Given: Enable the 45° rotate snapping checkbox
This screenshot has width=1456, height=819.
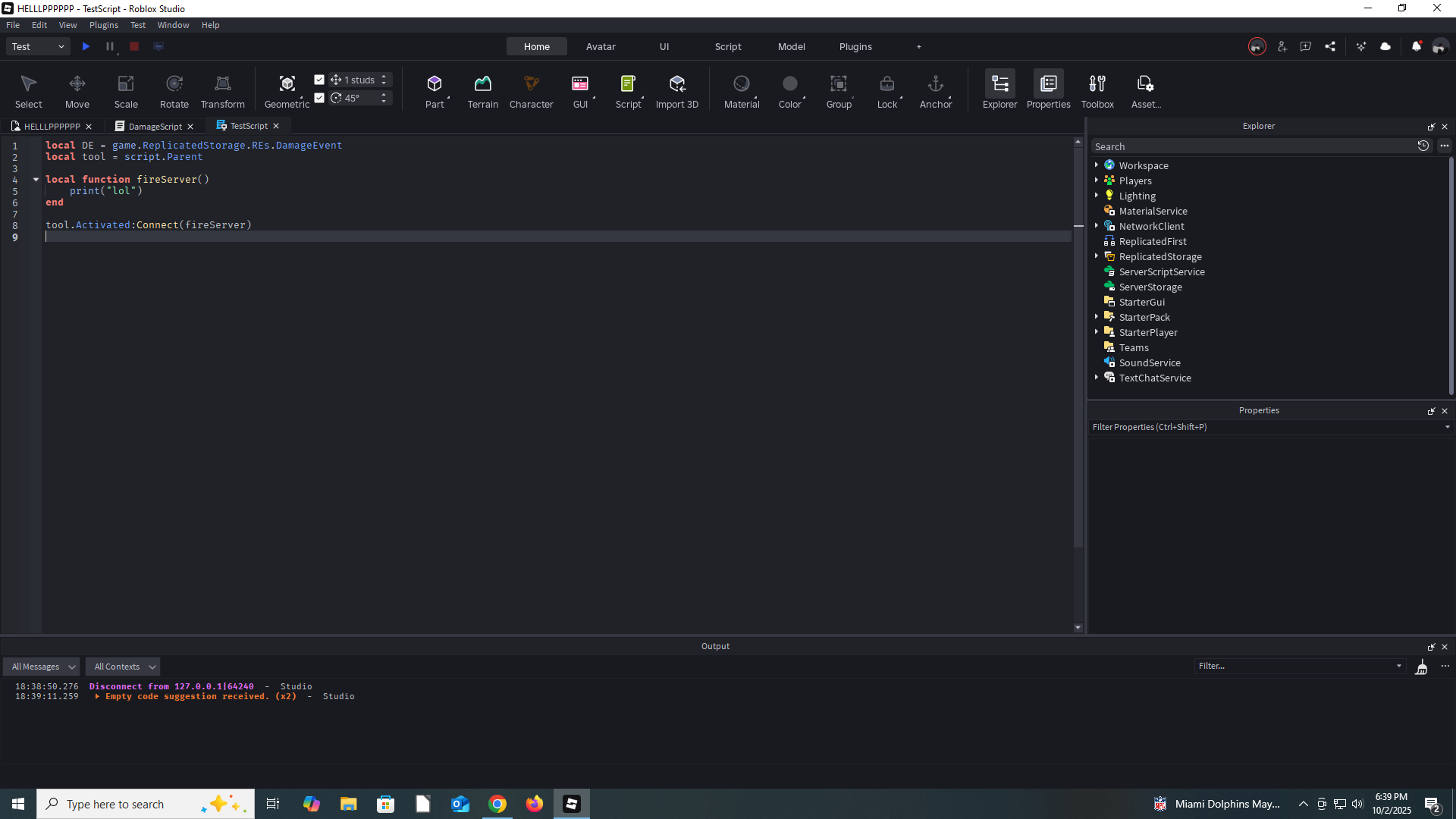Looking at the screenshot, I should click(319, 98).
